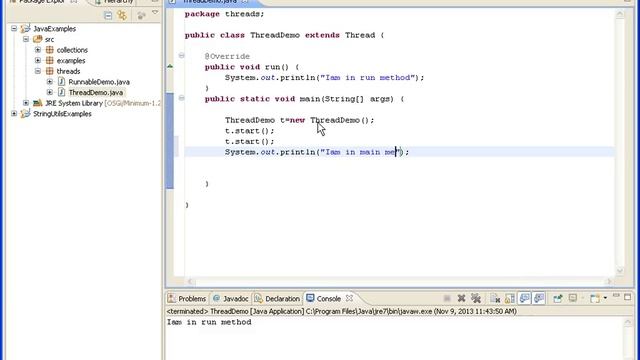
Task: Click the focus task icon in Package Explorer
Action: point(141,16)
